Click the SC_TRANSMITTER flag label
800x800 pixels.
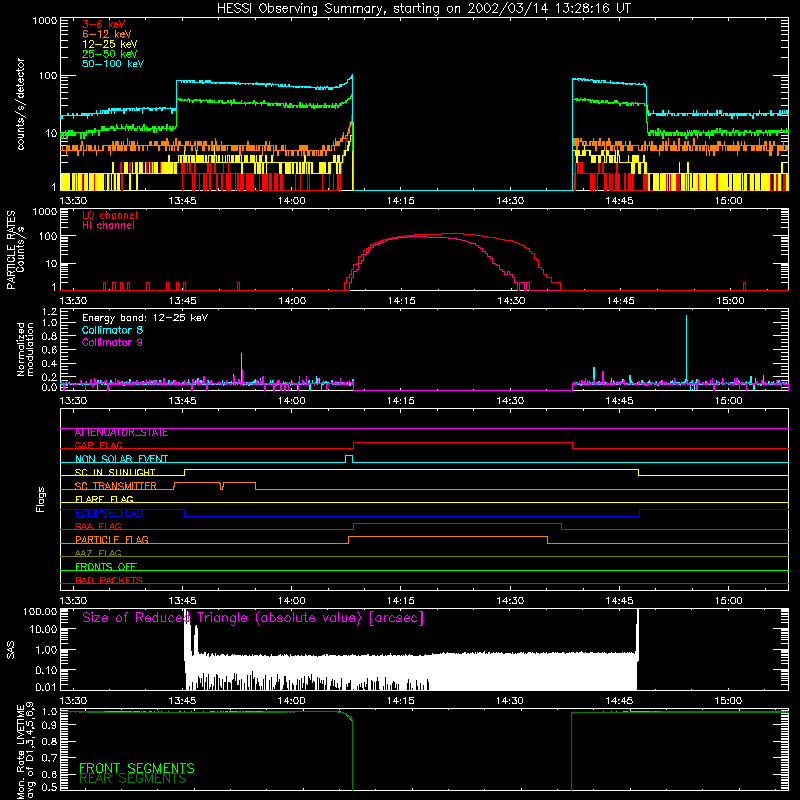pos(116,486)
